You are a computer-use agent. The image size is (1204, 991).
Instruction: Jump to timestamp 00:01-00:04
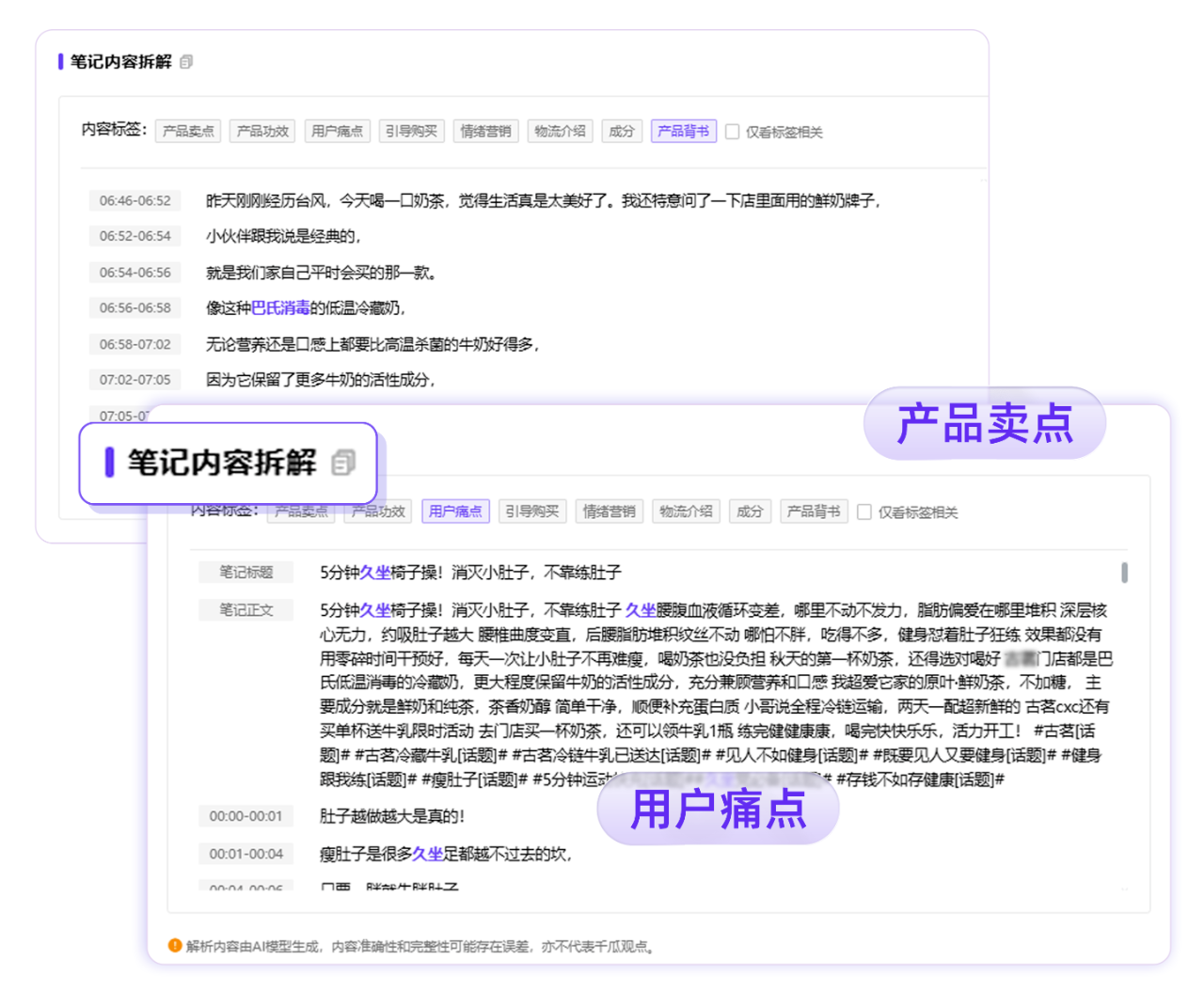(246, 854)
